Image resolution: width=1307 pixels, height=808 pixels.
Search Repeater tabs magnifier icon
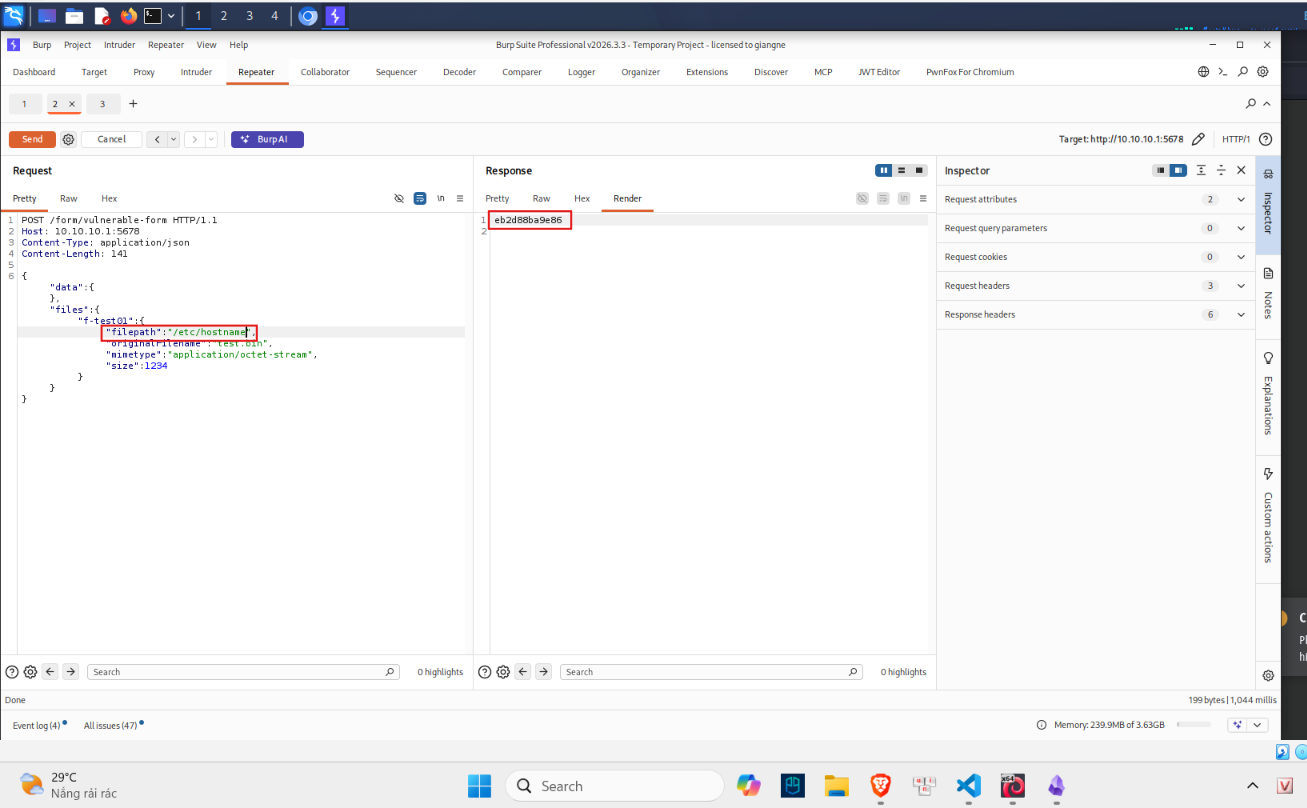tap(1251, 103)
